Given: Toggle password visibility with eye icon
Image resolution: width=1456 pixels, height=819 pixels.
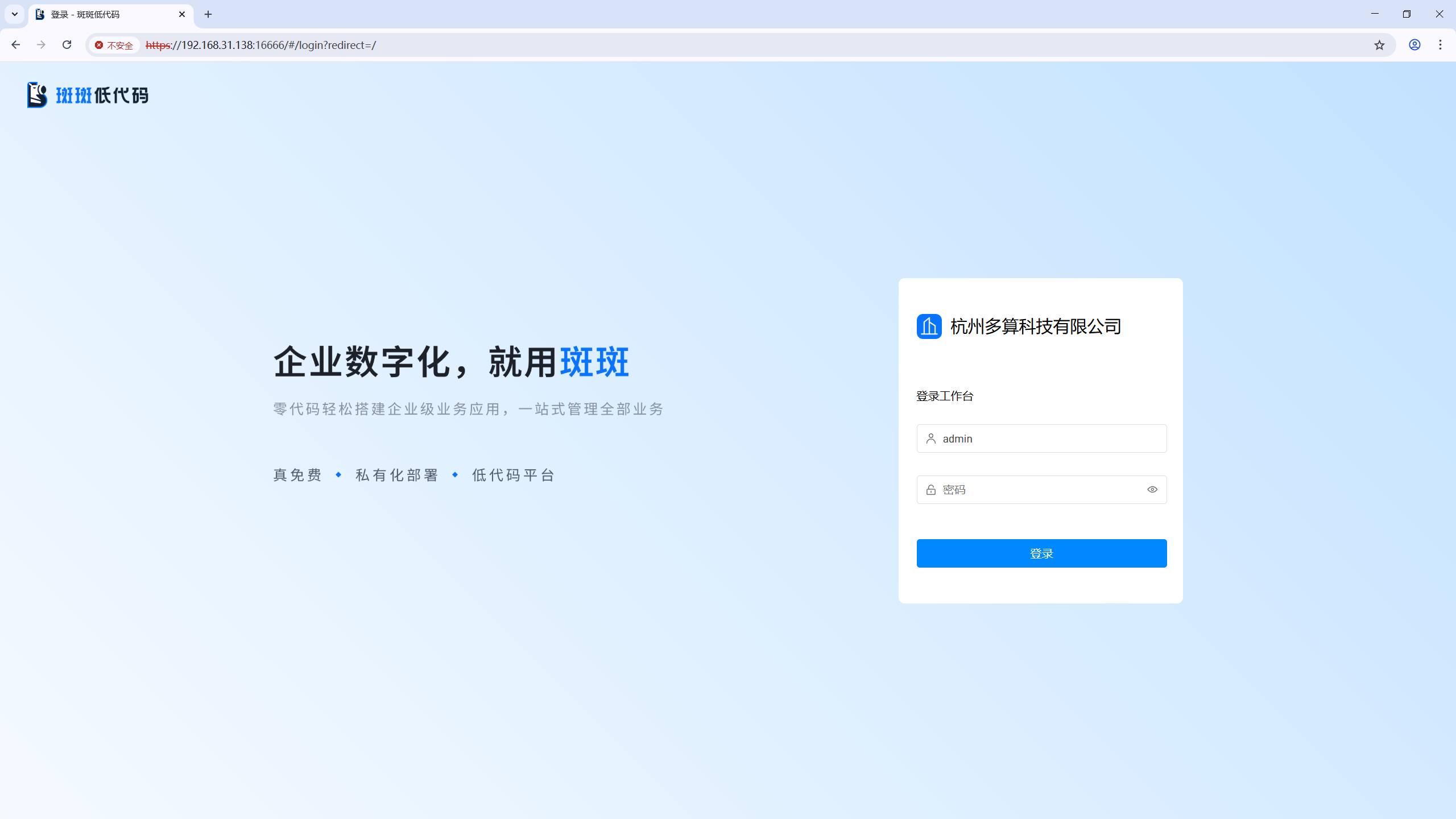Looking at the screenshot, I should pyautogui.click(x=1152, y=490).
